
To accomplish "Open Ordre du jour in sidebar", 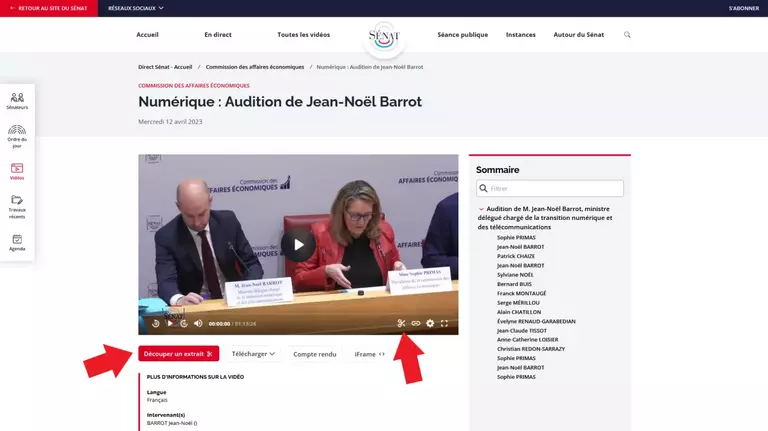I will [x=17, y=135].
